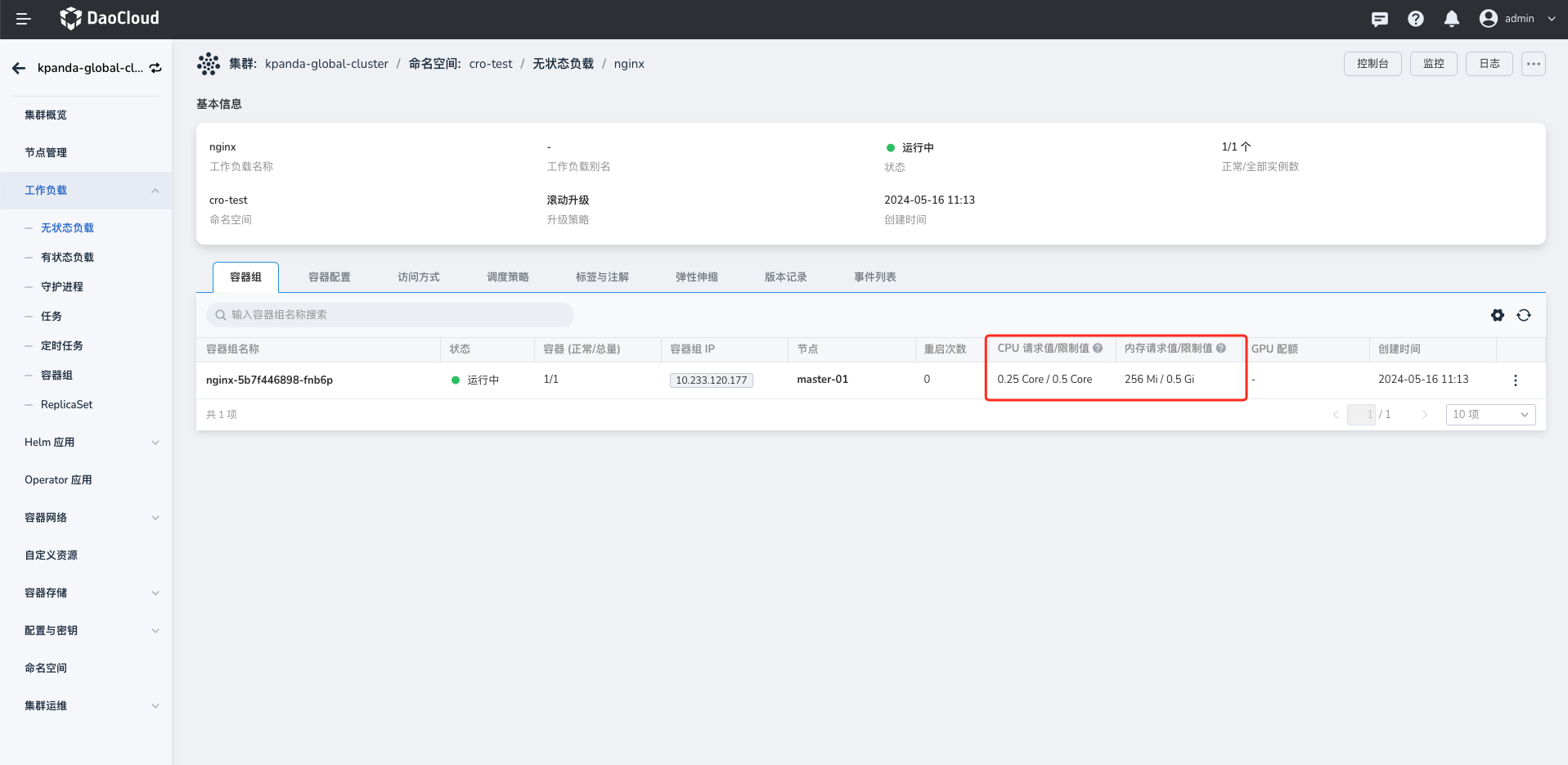Click the hamburger navigation menu icon
The image size is (1568, 765).
tap(22, 18)
